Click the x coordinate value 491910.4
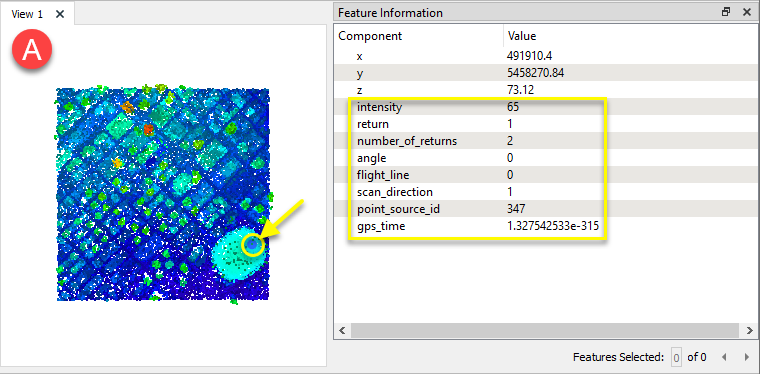 [x=529, y=56]
